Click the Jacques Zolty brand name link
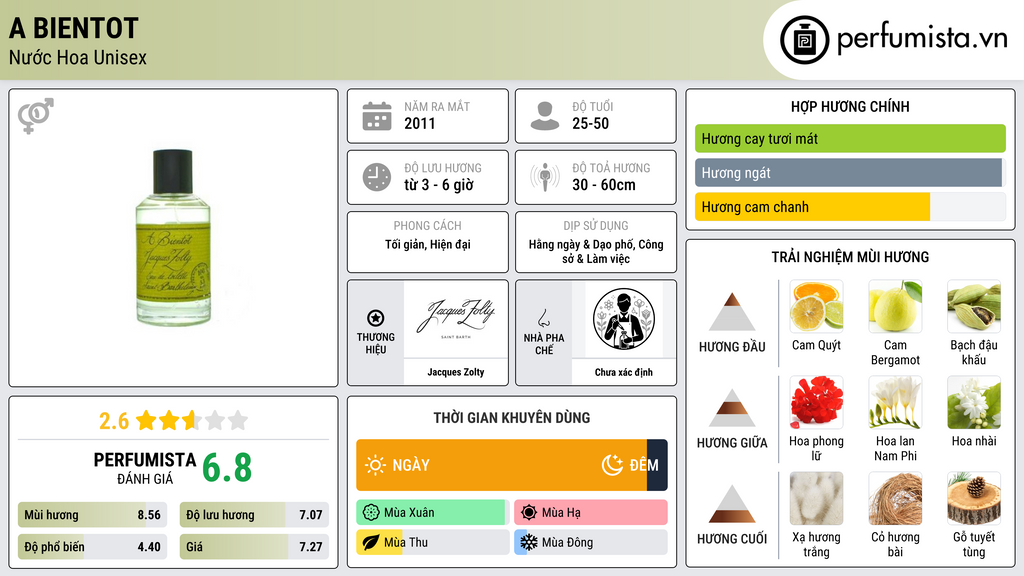1024x576 pixels. coord(456,372)
